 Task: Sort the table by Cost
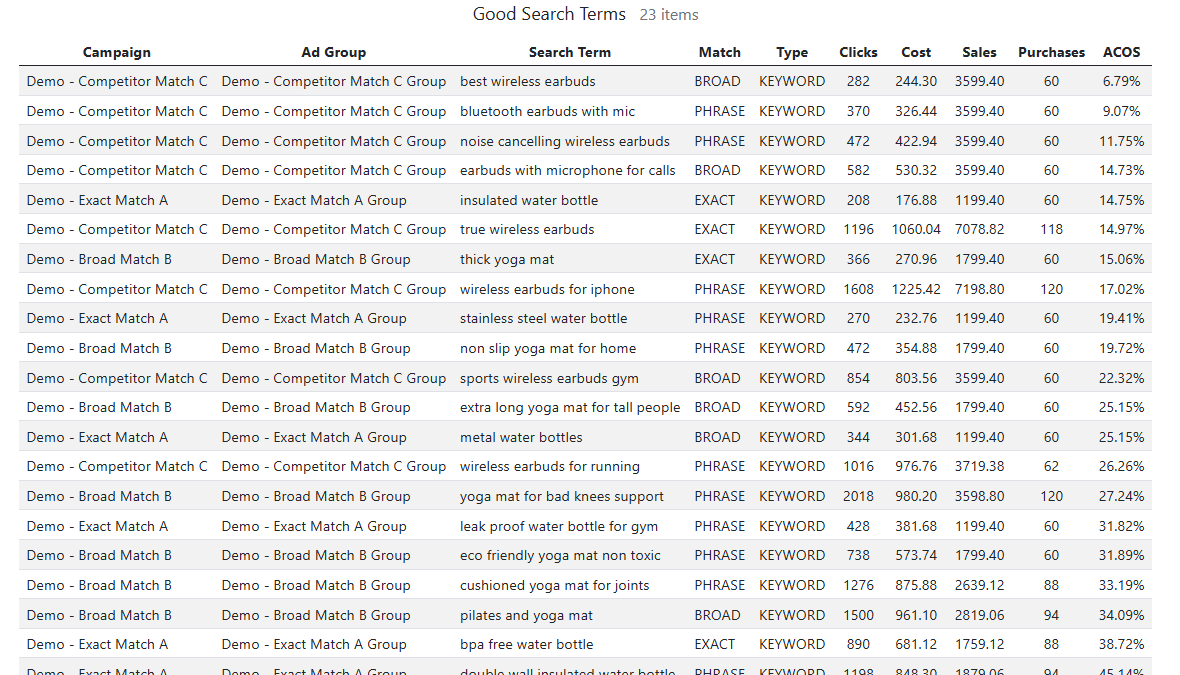[916, 52]
